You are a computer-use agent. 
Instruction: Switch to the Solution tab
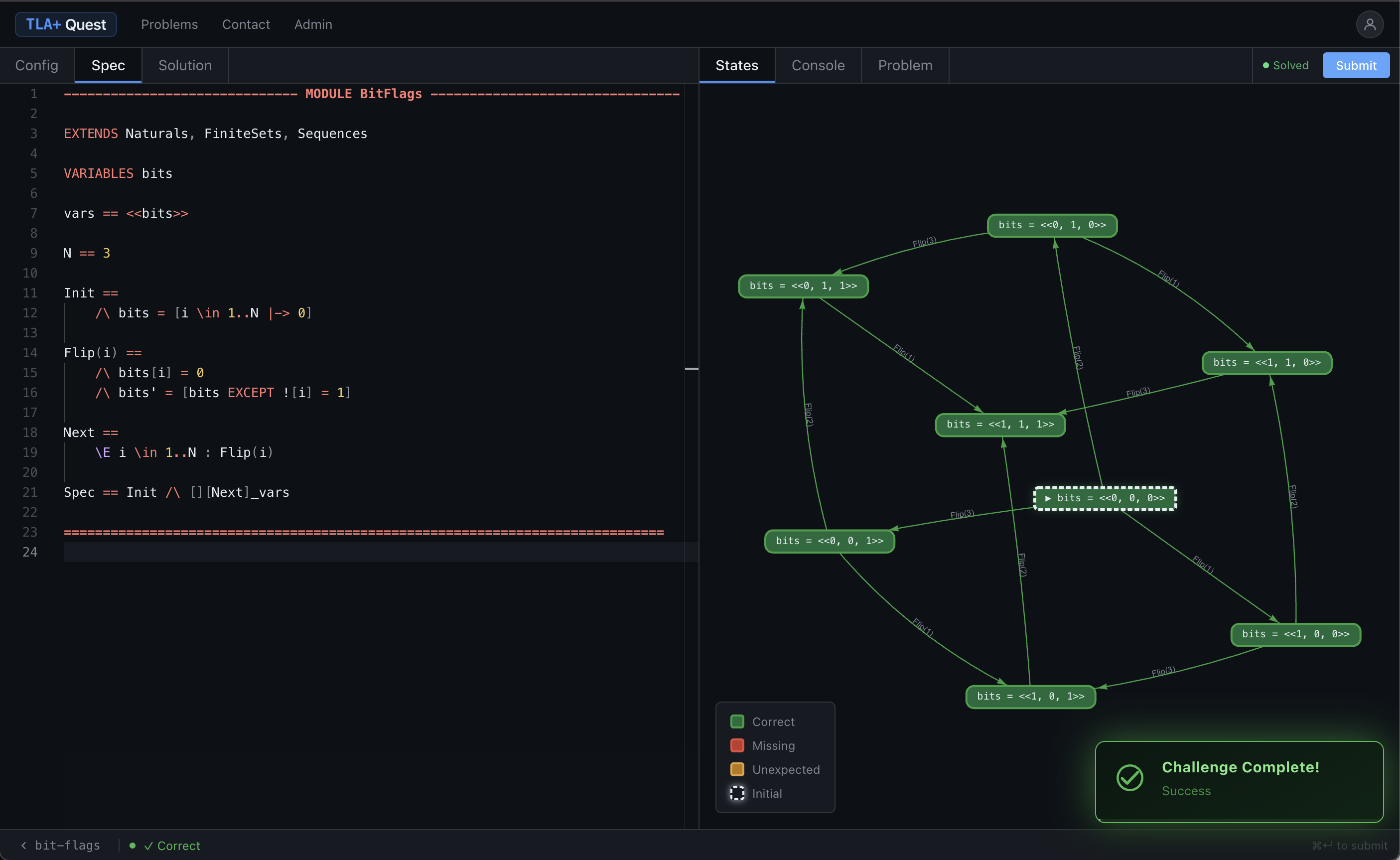click(x=185, y=65)
